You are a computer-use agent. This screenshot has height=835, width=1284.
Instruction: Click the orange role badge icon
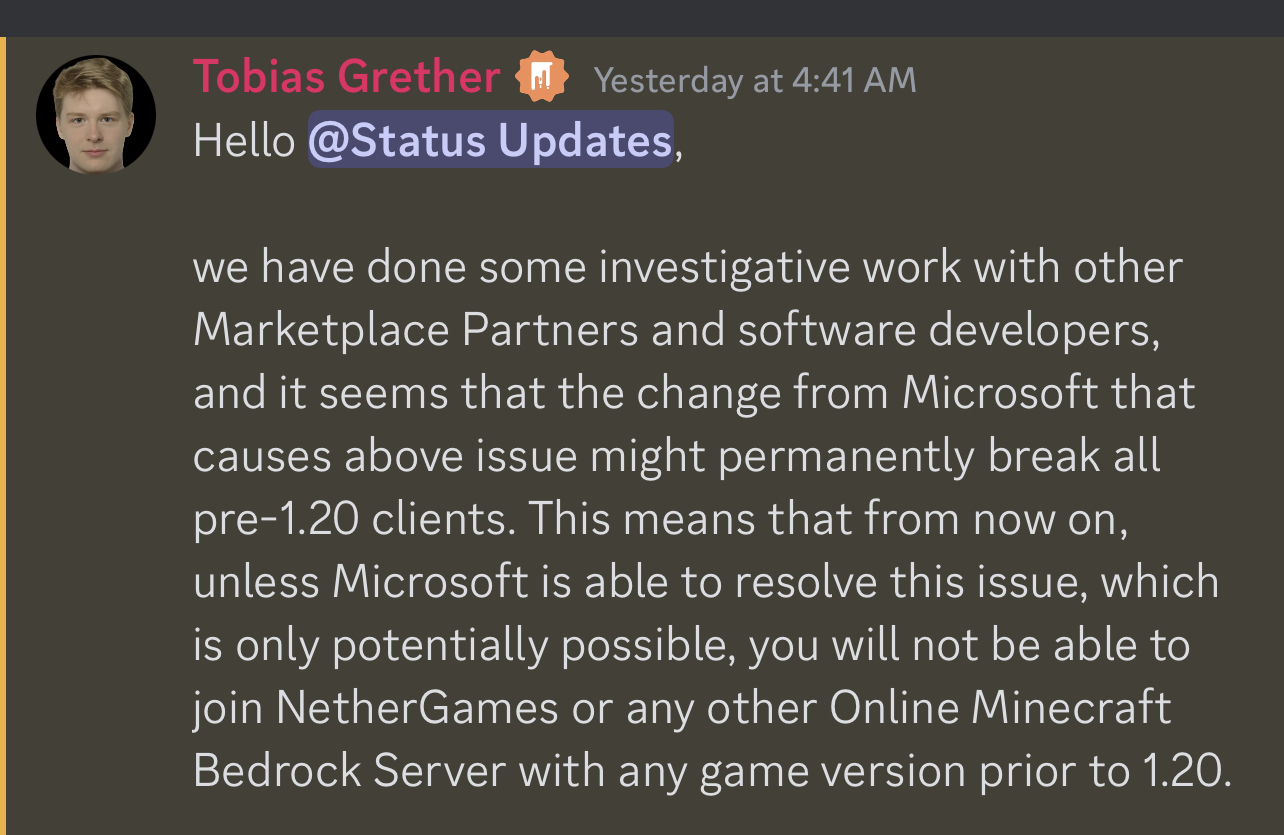[541, 77]
